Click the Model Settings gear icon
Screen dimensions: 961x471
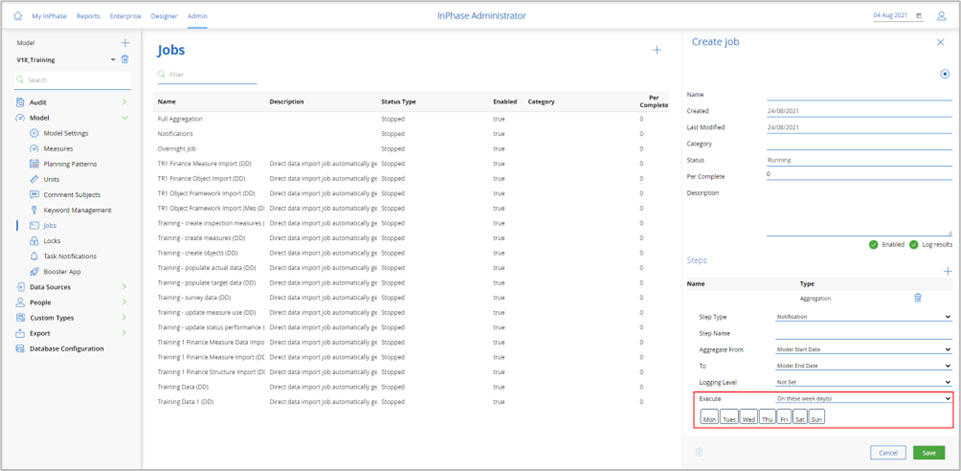[x=34, y=133]
